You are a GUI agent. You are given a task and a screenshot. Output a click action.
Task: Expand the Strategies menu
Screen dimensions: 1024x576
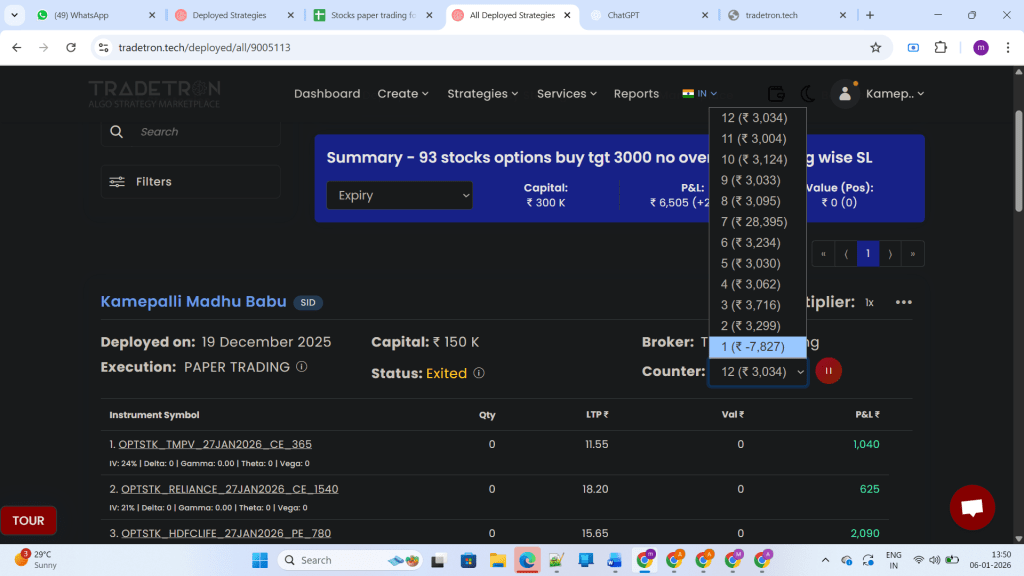tap(483, 94)
